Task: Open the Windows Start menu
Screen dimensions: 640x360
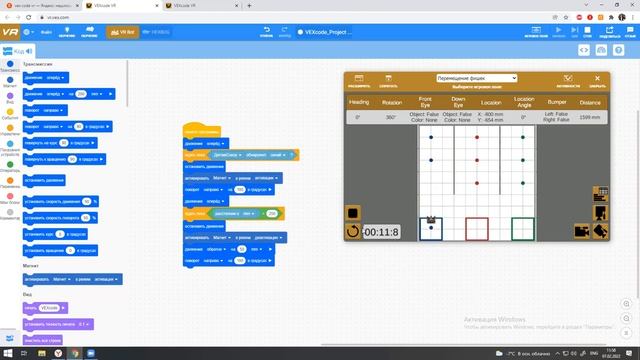Action: (8, 353)
